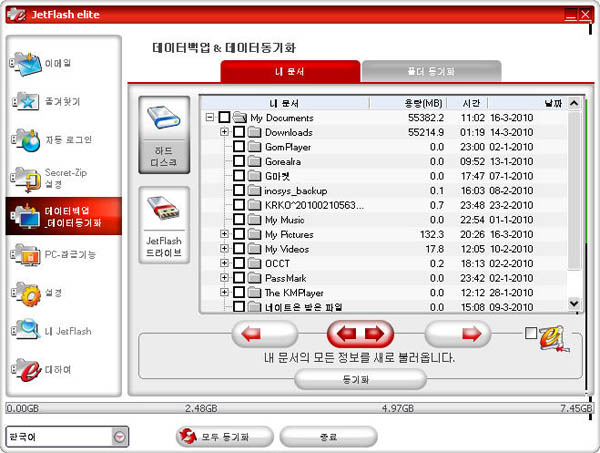
Task: Check the Downloads folder checkbox
Action: 239,132
